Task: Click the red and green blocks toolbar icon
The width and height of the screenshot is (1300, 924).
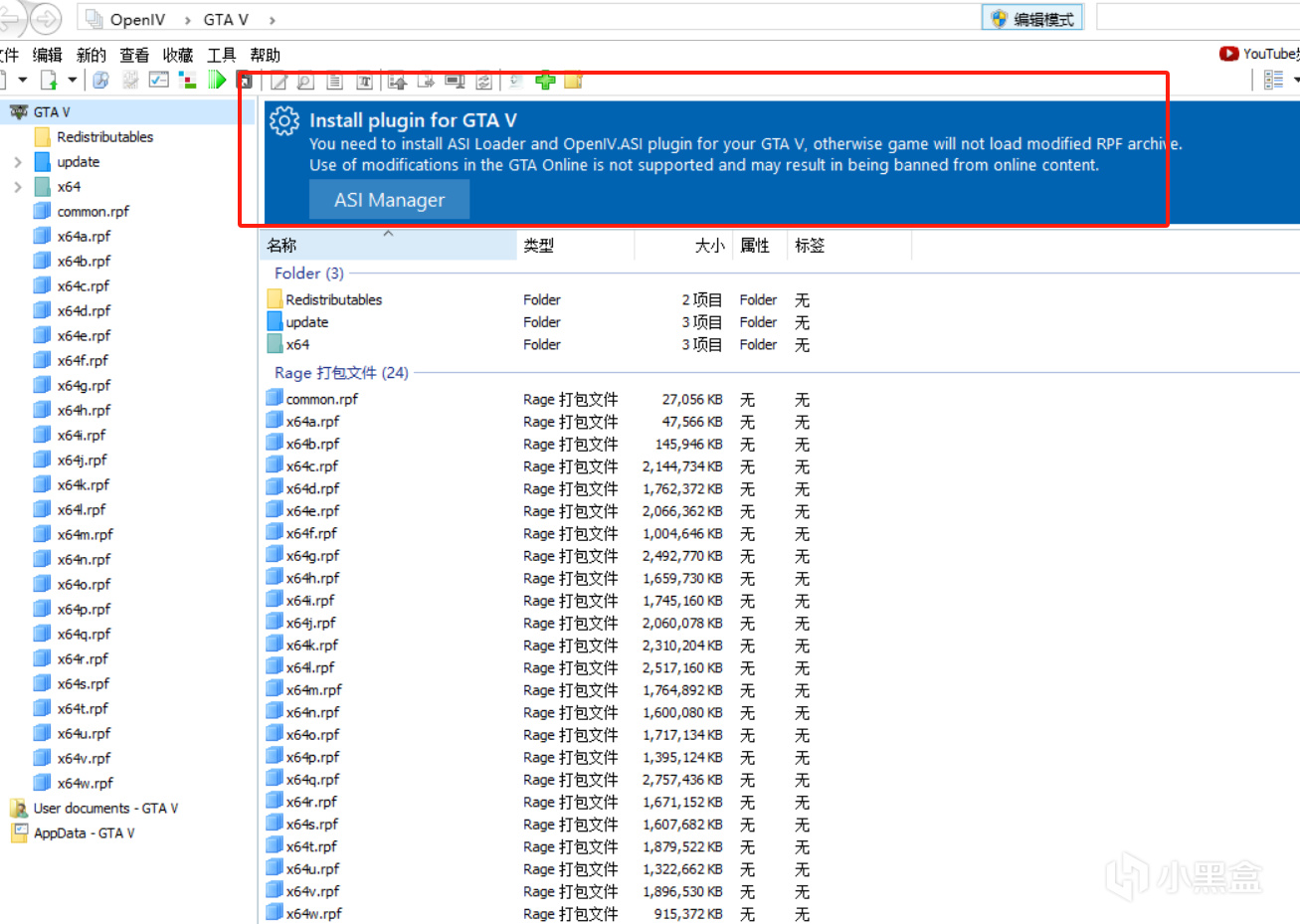Action: 187,81
